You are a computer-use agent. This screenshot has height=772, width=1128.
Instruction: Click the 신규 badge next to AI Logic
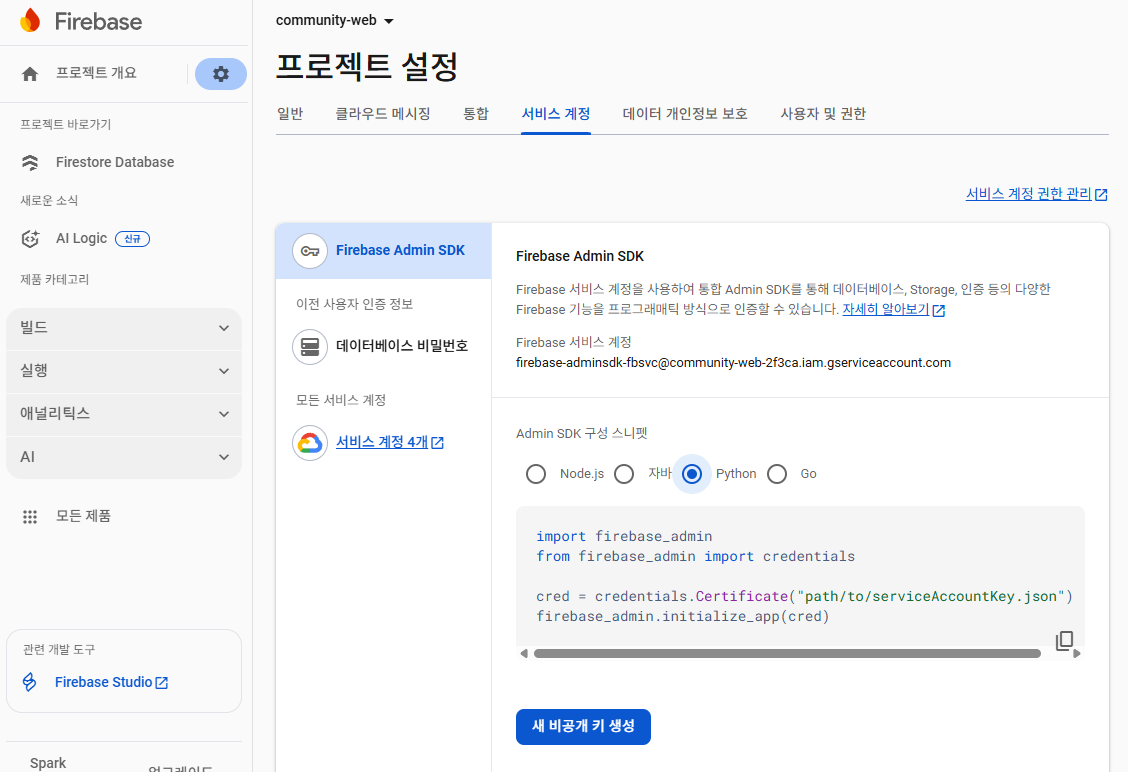click(132, 239)
